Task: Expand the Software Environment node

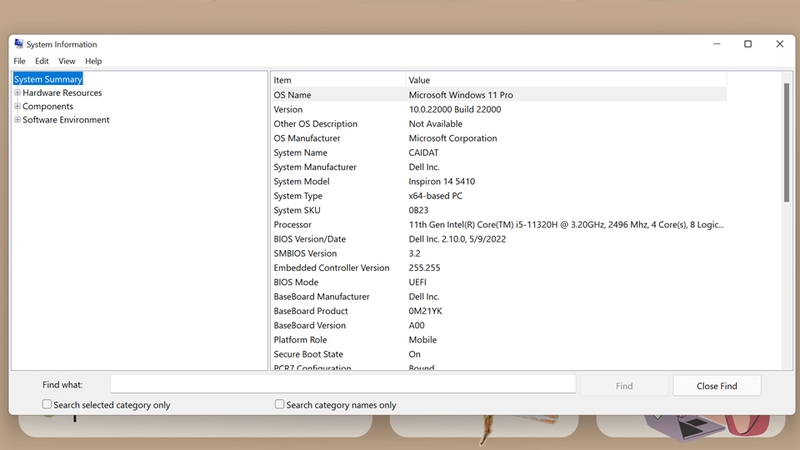Action: (17, 120)
